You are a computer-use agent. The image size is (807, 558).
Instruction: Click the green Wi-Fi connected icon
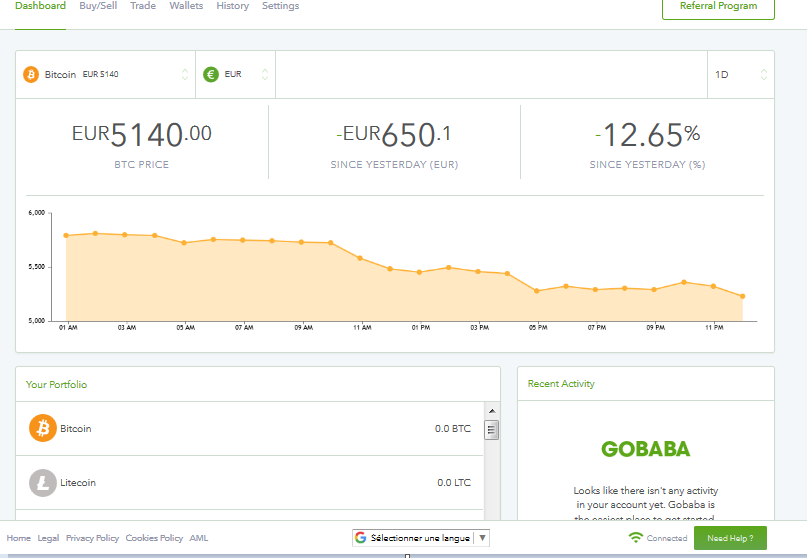(x=636, y=537)
